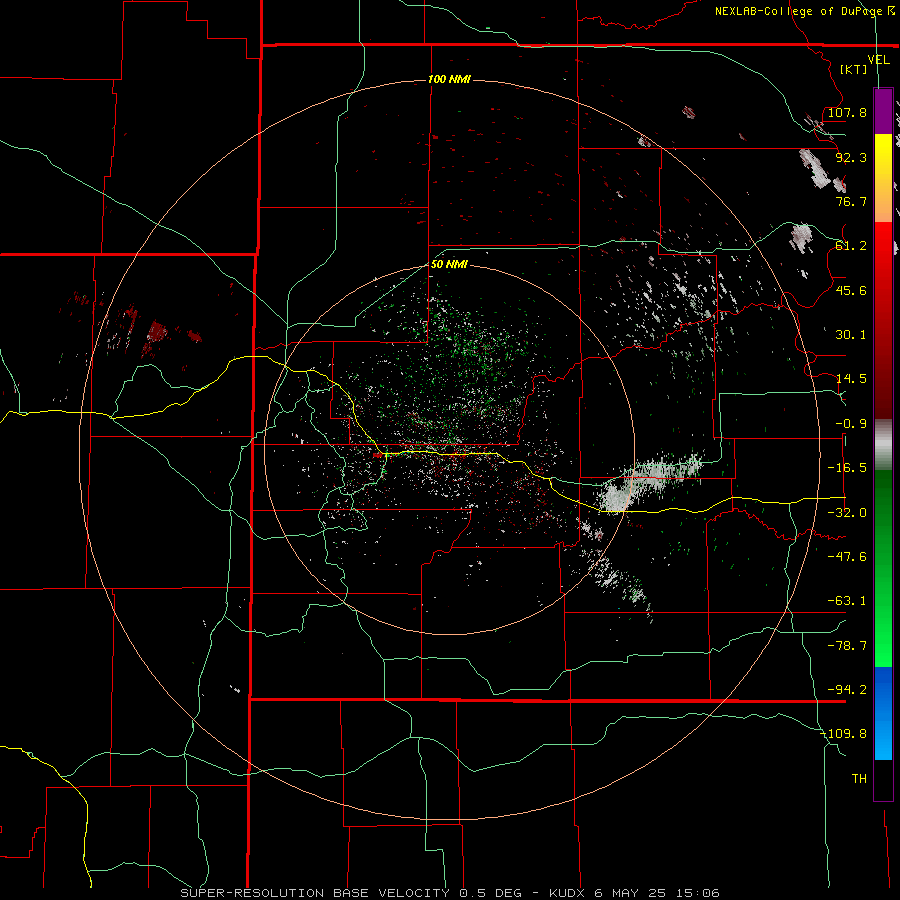
Task: Click the KUDX 6 MAY 25 15:06 timestamp
Action: pos(634,893)
